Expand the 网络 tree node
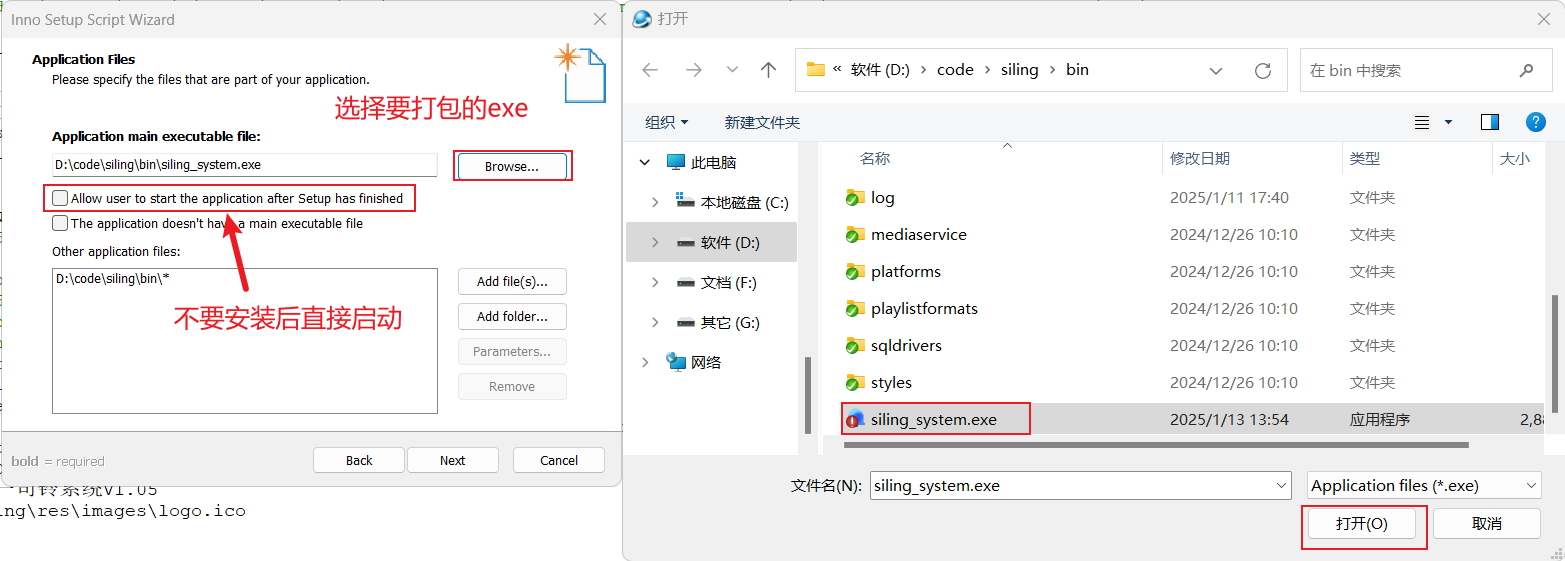 point(645,362)
